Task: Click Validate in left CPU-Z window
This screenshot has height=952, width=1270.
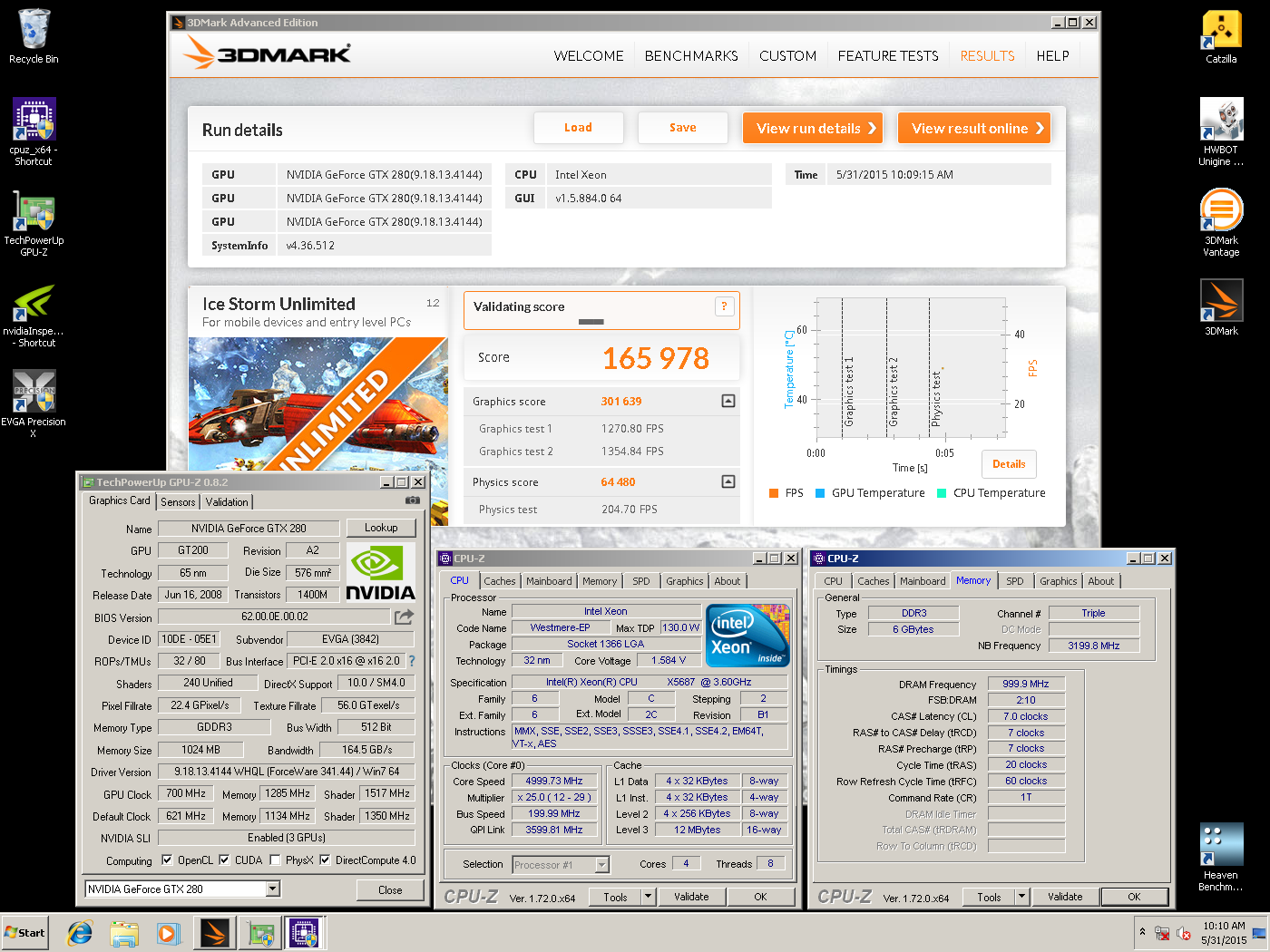Action: pyautogui.click(x=691, y=897)
